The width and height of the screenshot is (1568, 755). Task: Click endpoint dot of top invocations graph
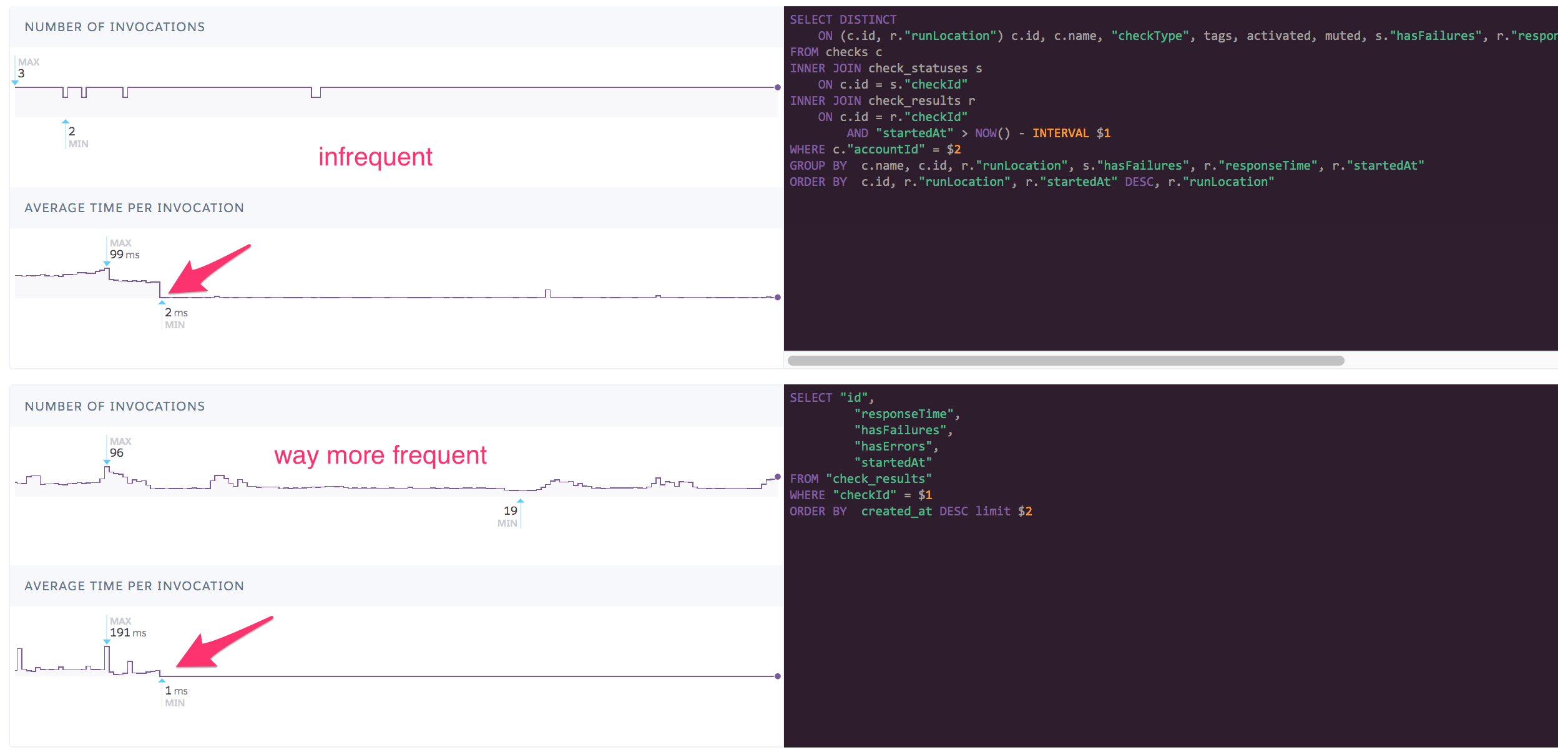pos(777,87)
